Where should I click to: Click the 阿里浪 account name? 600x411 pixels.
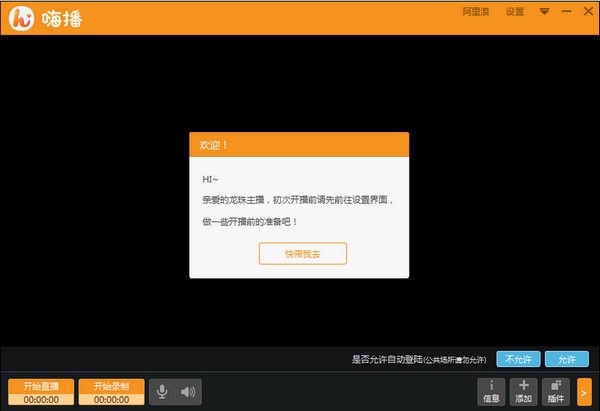[476, 12]
